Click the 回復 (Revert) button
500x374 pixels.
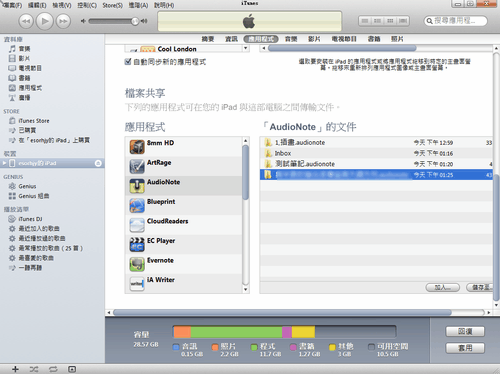(465, 332)
